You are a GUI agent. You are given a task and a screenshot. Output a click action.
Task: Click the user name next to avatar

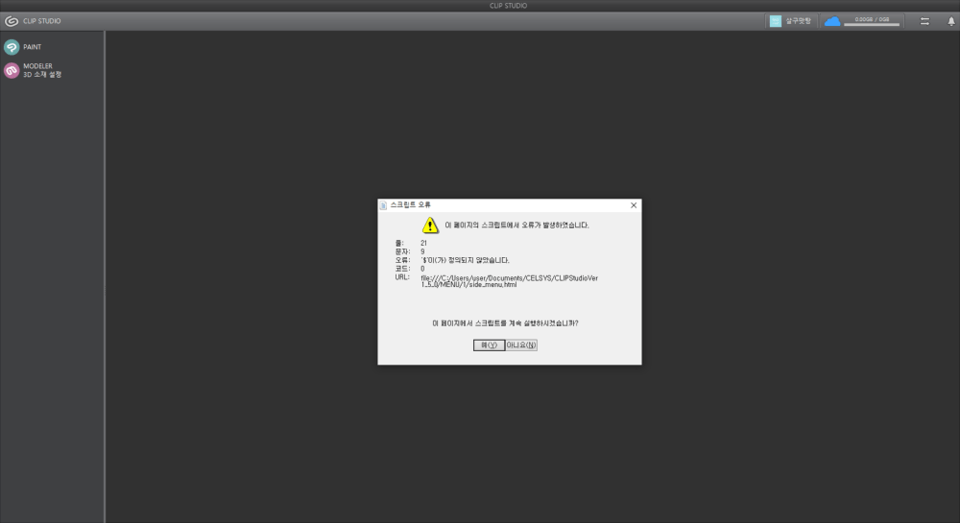(x=798, y=21)
